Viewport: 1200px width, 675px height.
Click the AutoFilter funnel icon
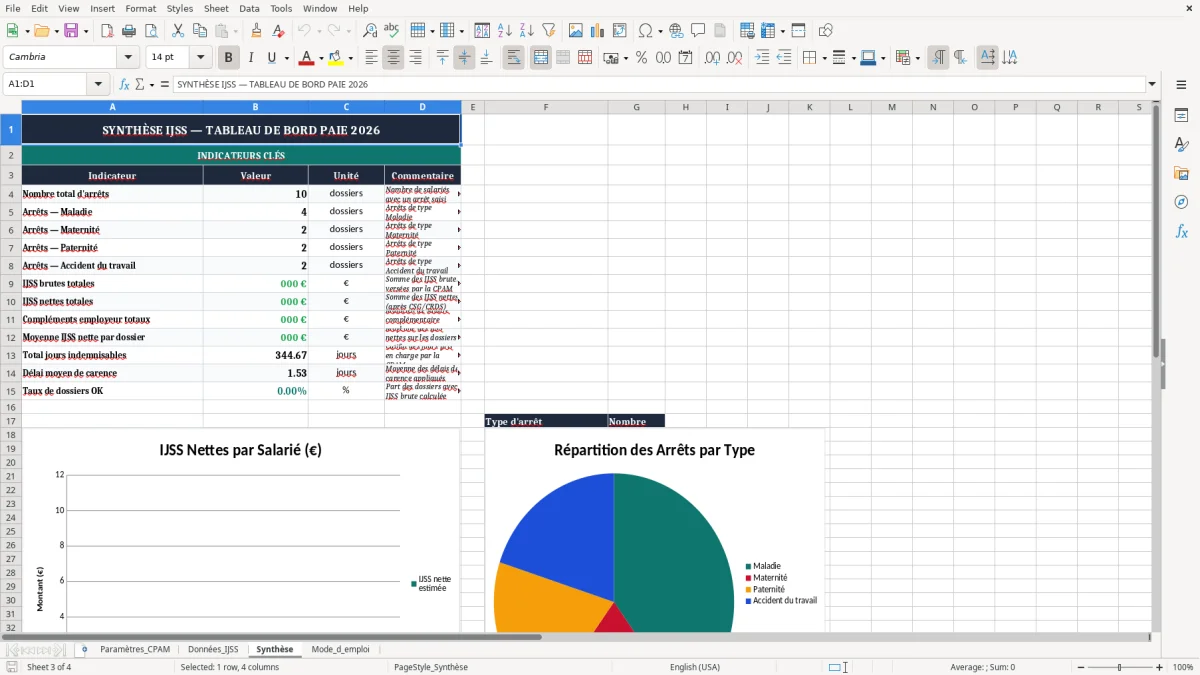(x=549, y=31)
